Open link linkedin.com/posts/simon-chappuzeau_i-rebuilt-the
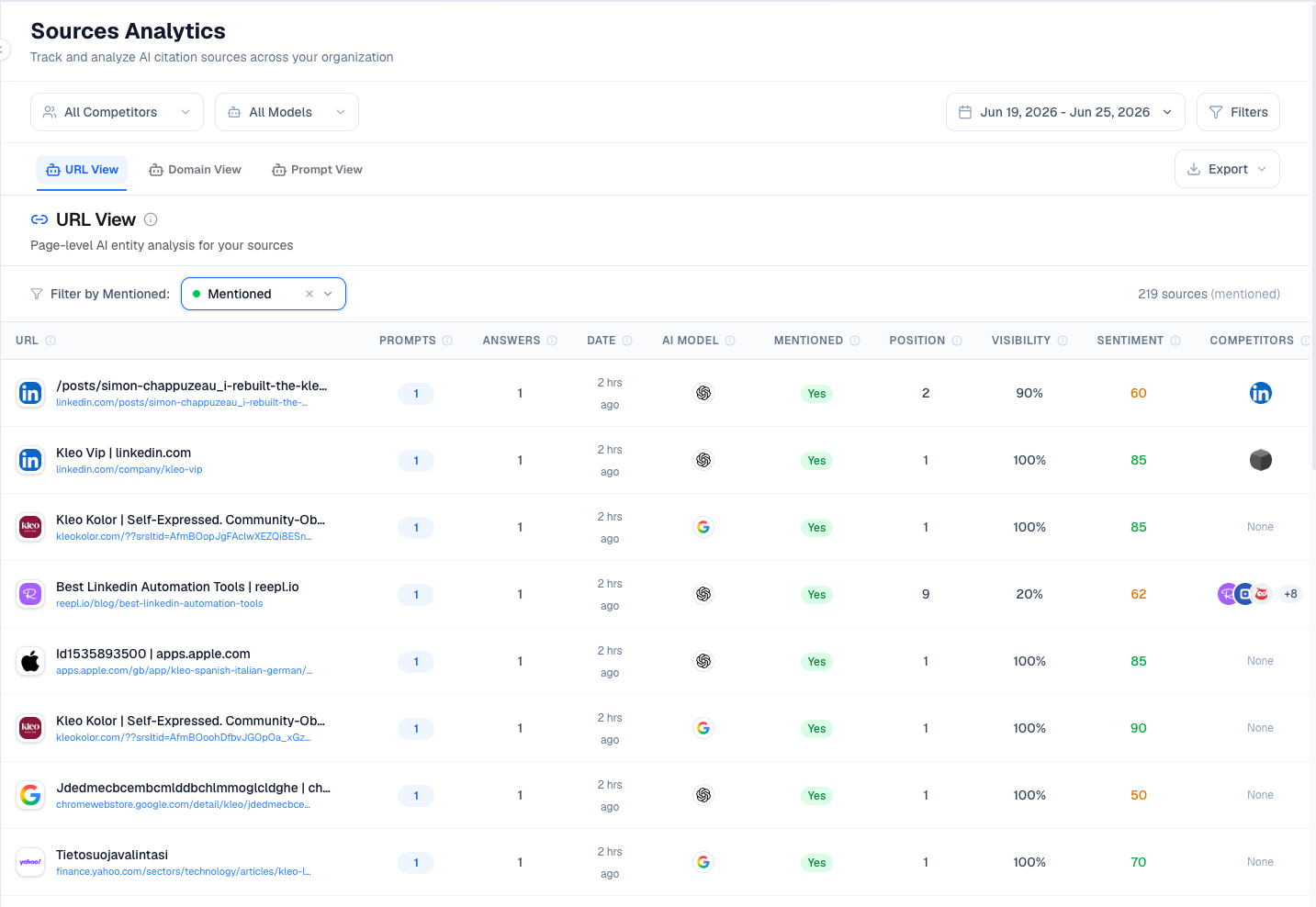The width and height of the screenshot is (1316, 907). point(182,403)
